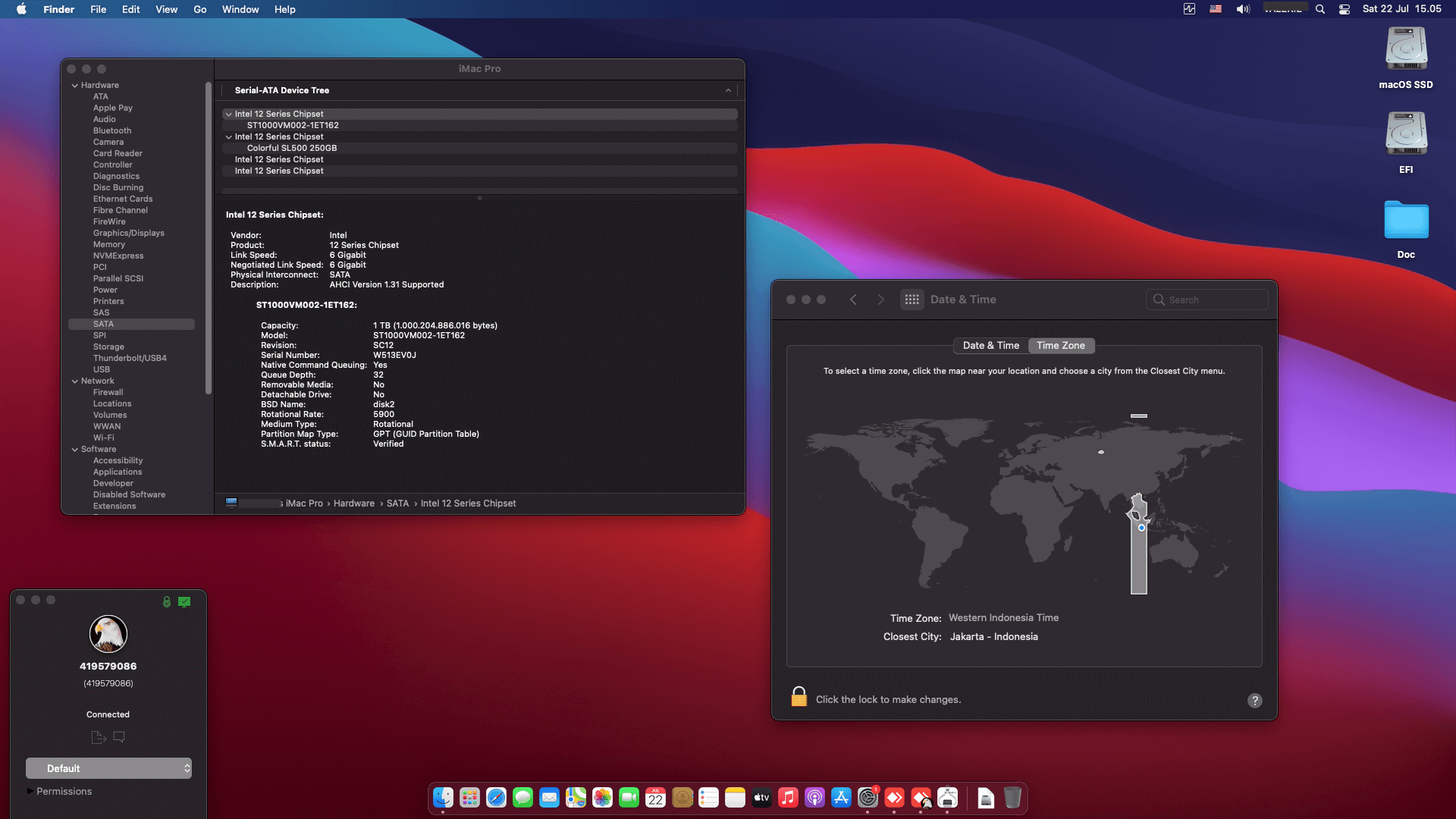Open the Default profile dropdown
The width and height of the screenshot is (1456, 819).
108,768
